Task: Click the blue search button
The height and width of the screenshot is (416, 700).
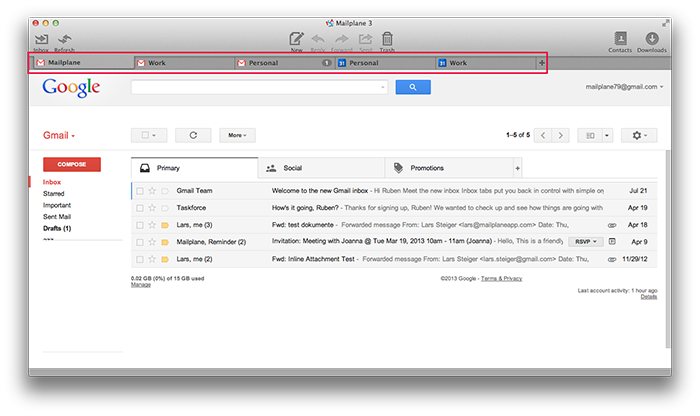Action: (413, 87)
